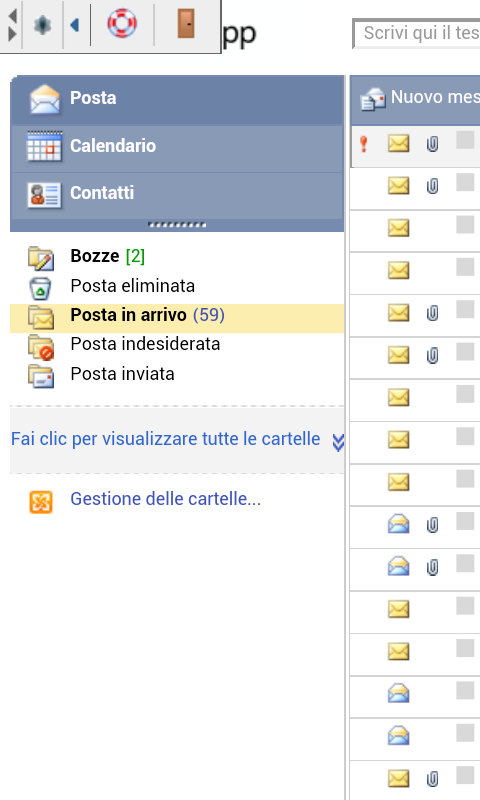Click the Scrivi qui il testo search field
Screen dimensions: 480x800
(x=416, y=34)
